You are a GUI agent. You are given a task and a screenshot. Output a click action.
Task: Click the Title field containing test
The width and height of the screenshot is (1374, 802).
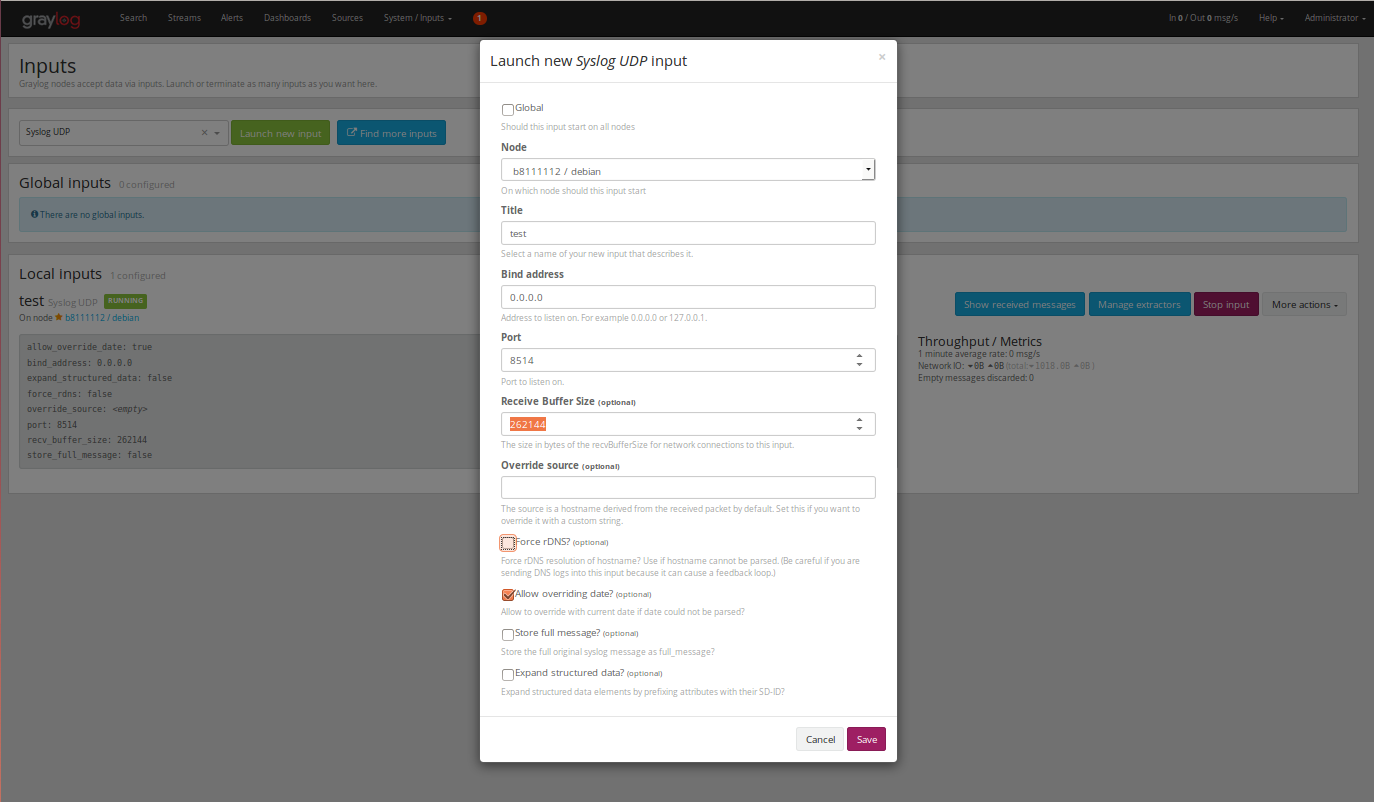(688, 233)
